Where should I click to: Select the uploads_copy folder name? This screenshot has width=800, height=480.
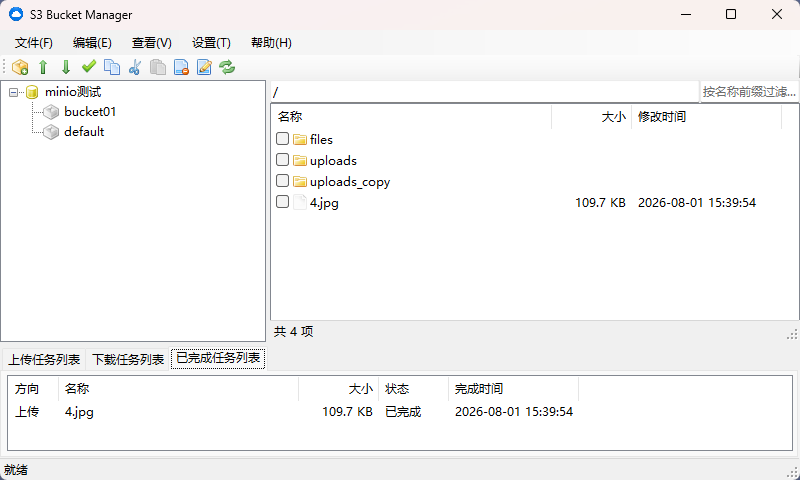click(350, 182)
